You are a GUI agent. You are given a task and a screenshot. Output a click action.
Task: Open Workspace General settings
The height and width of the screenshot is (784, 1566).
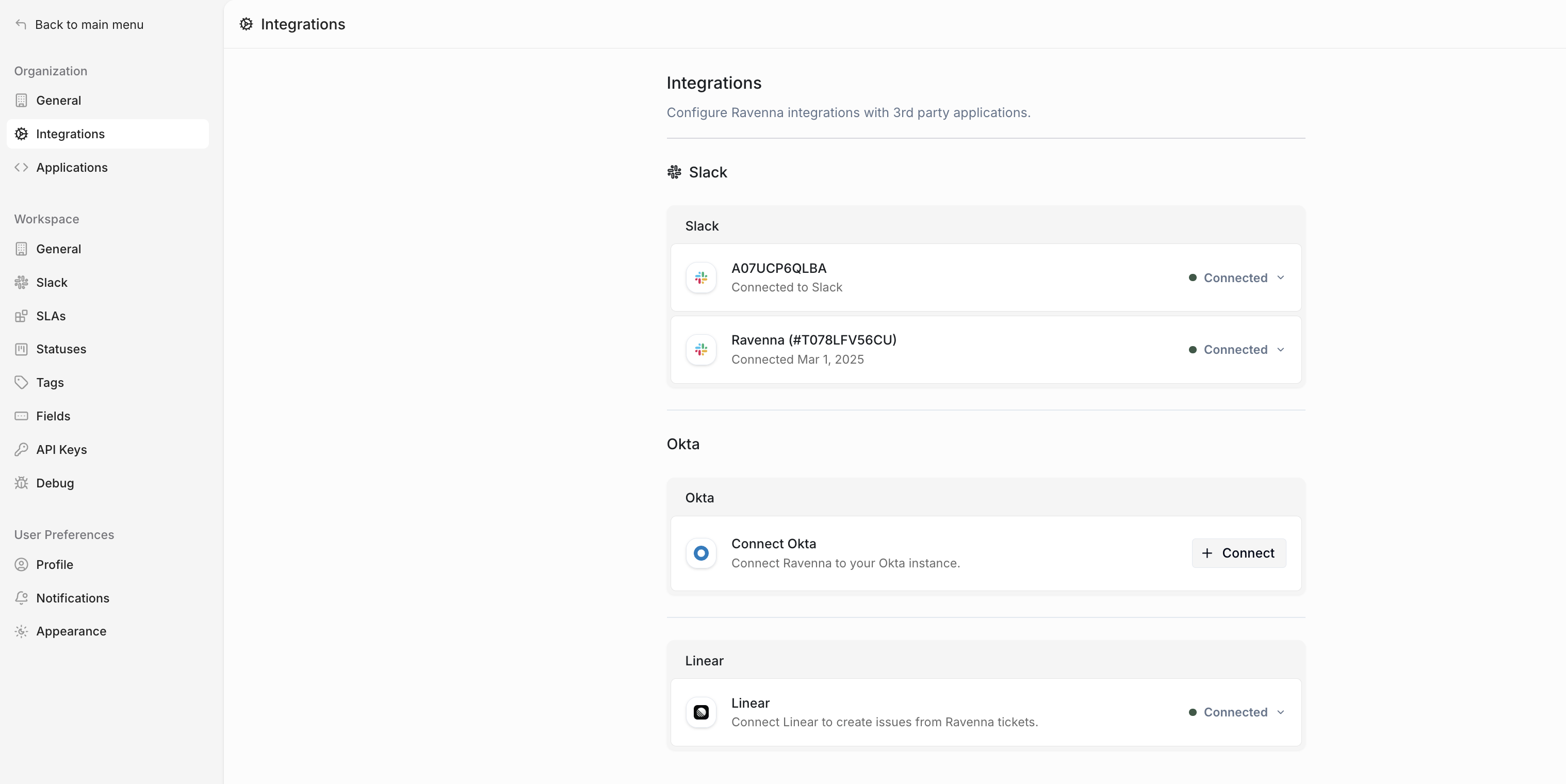pos(108,249)
